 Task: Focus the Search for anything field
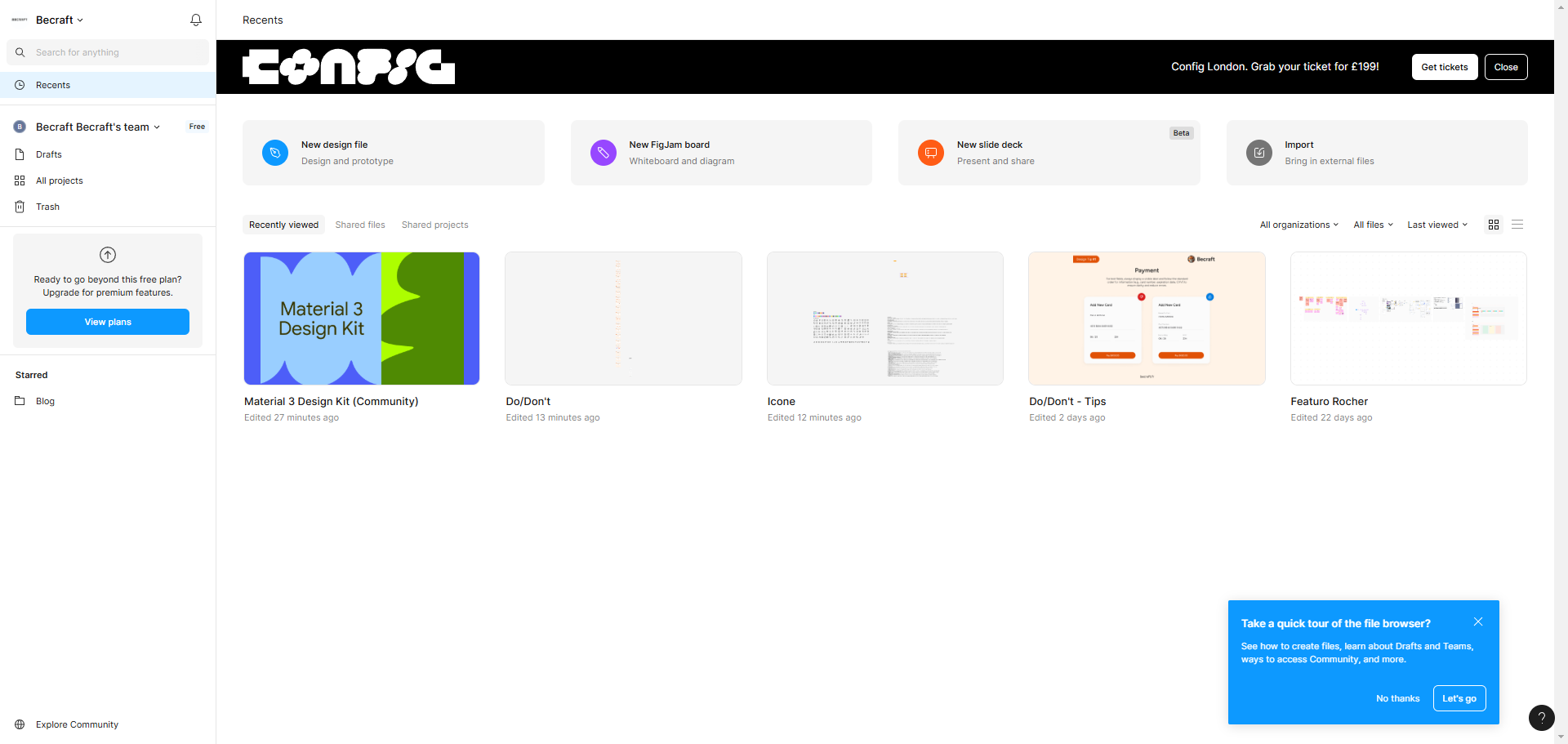108,52
